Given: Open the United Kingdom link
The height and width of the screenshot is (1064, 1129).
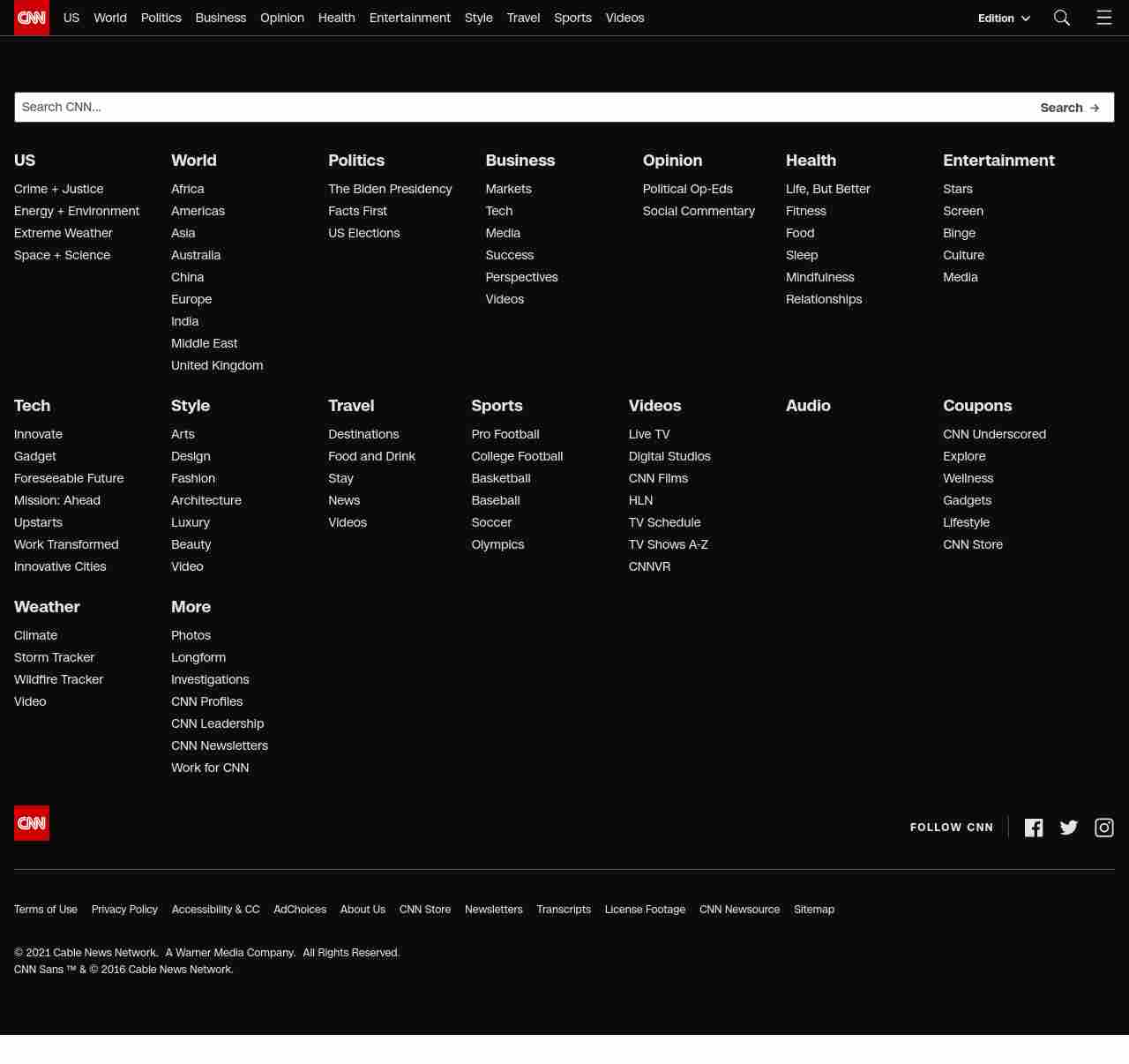Looking at the screenshot, I should click(x=217, y=365).
